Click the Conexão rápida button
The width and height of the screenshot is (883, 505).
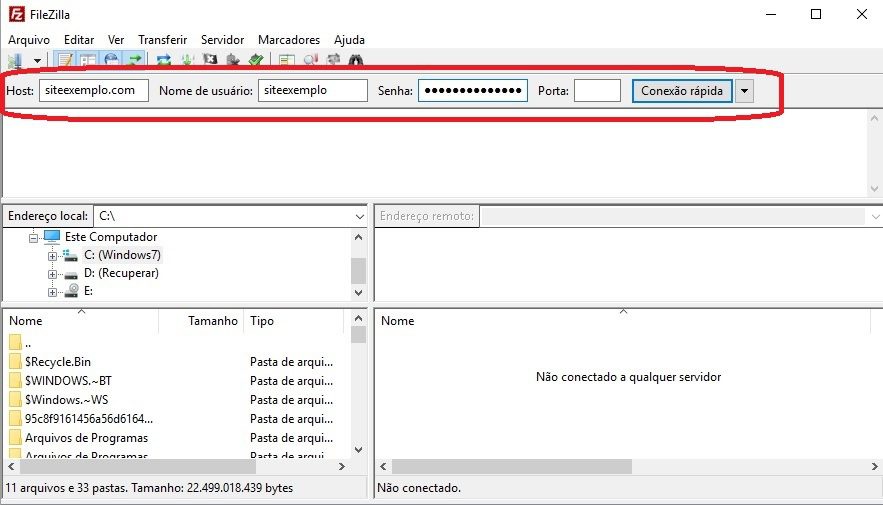[682, 91]
